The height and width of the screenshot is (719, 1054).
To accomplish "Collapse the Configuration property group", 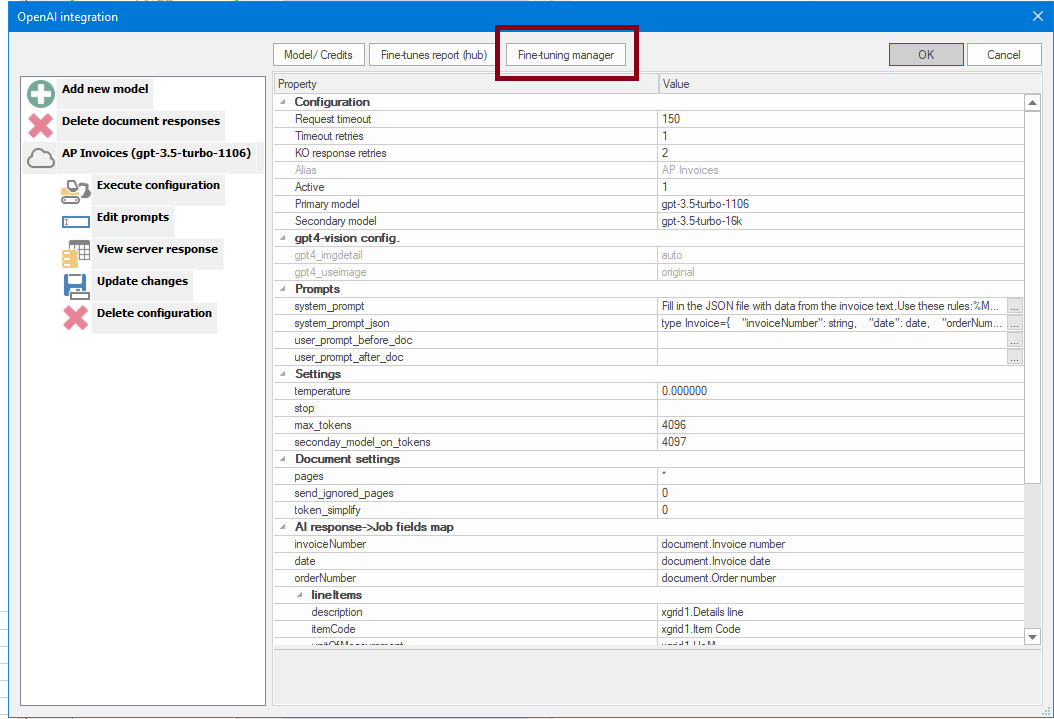I will click(283, 102).
